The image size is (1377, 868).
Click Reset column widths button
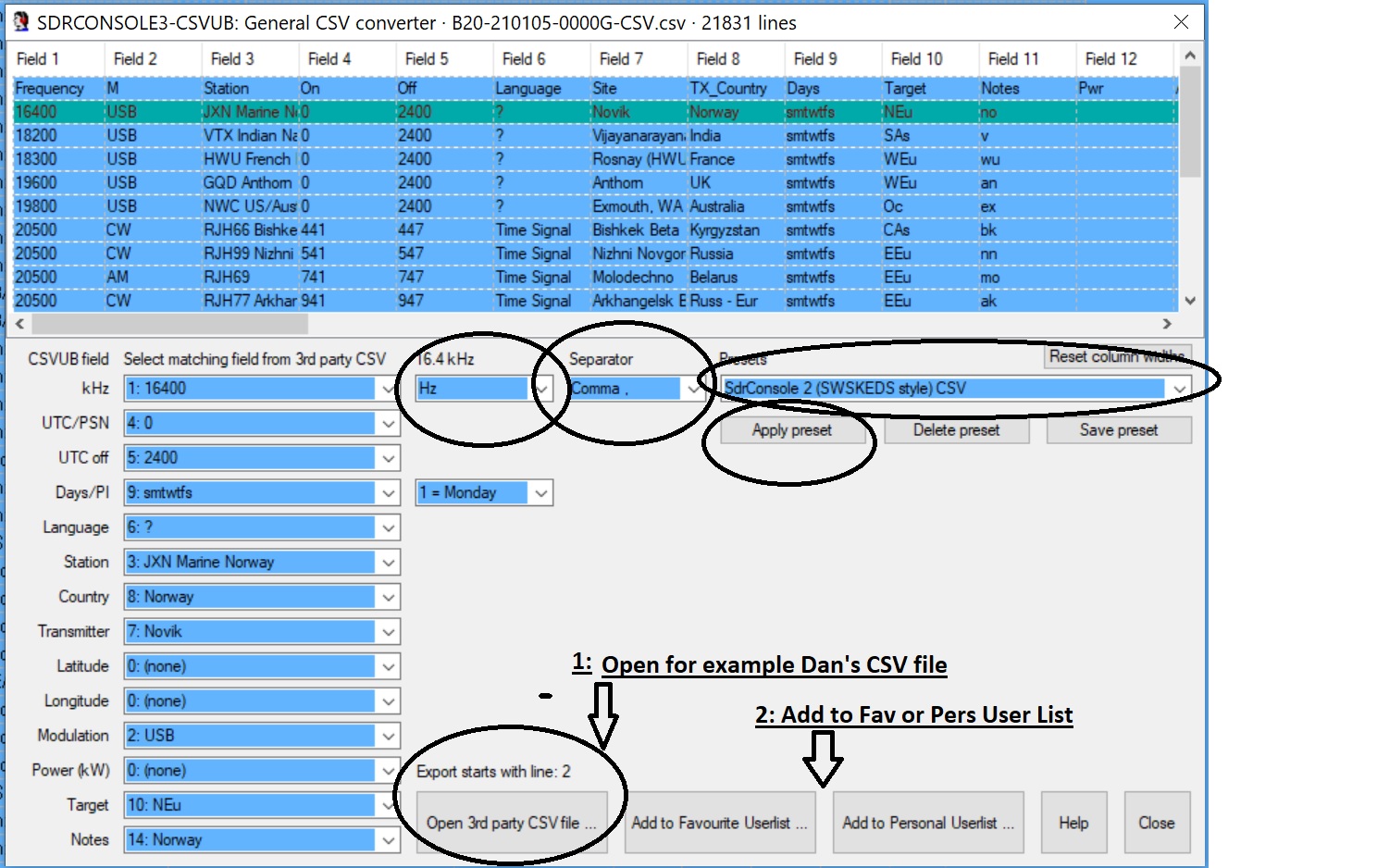click(x=1117, y=356)
